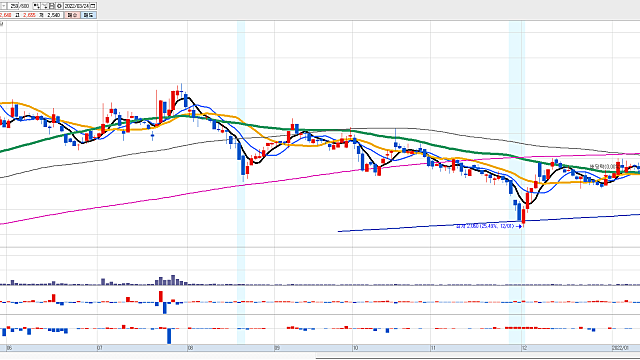Select the thin gray long-term moving average line

122,156
